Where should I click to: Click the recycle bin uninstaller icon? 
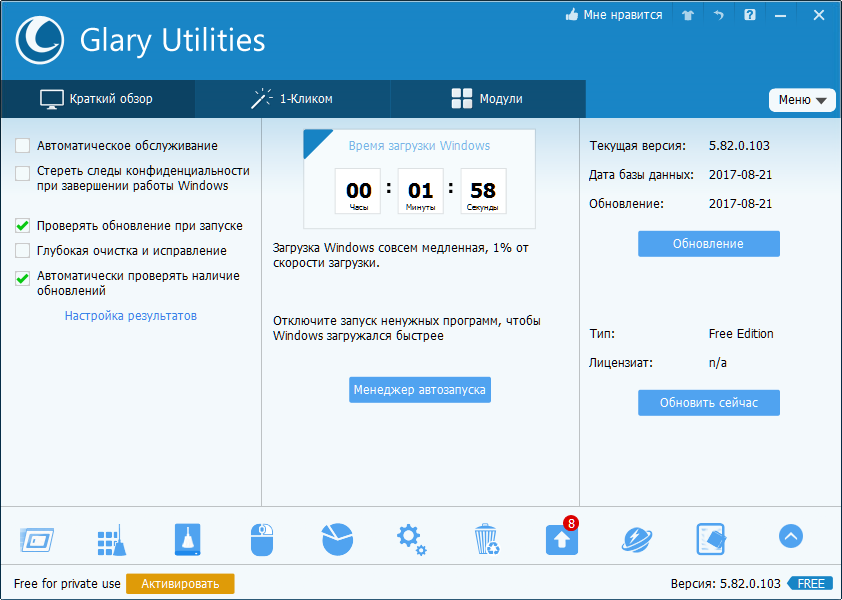[486, 540]
